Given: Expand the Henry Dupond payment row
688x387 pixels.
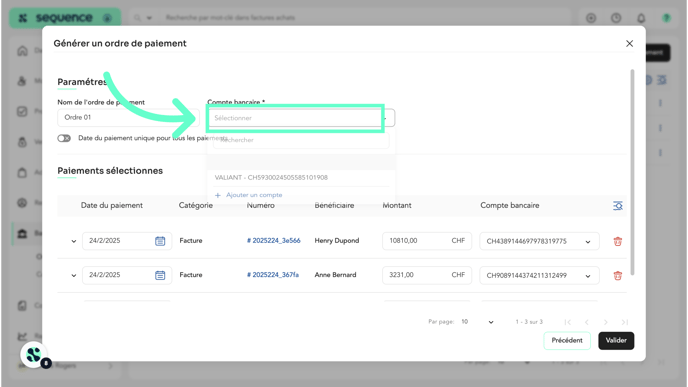Looking at the screenshot, I should [x=74, y=241].
